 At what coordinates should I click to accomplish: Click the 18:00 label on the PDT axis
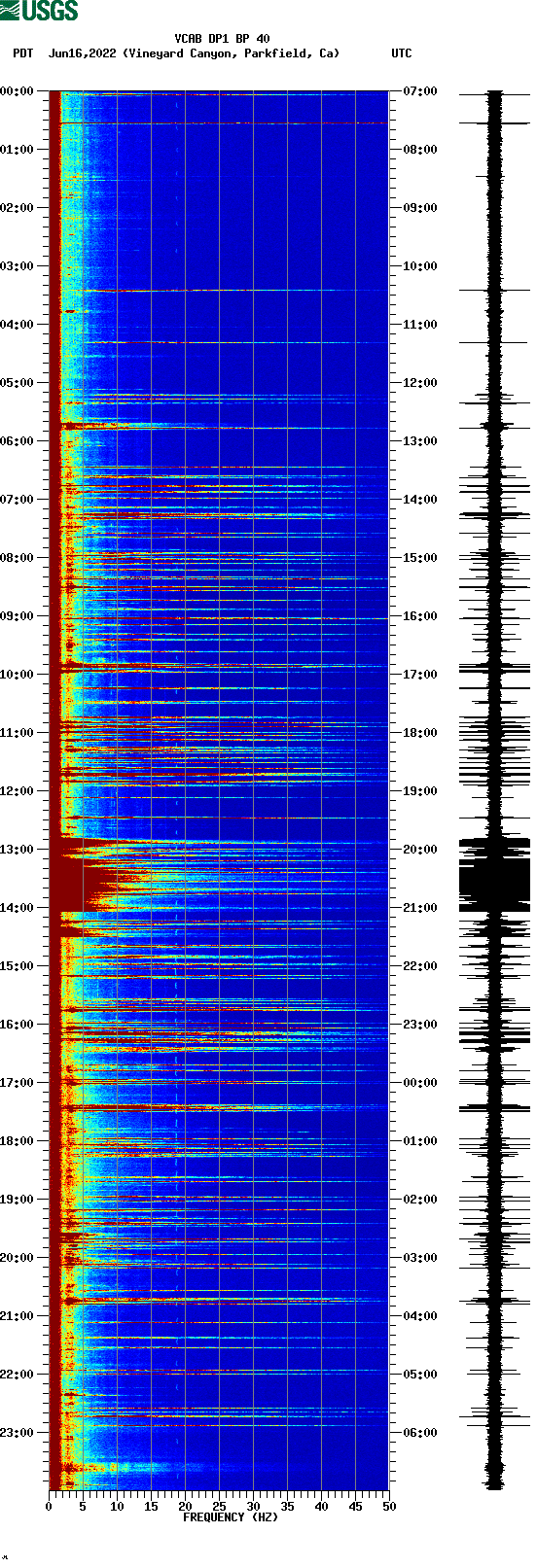point(17,1141)
